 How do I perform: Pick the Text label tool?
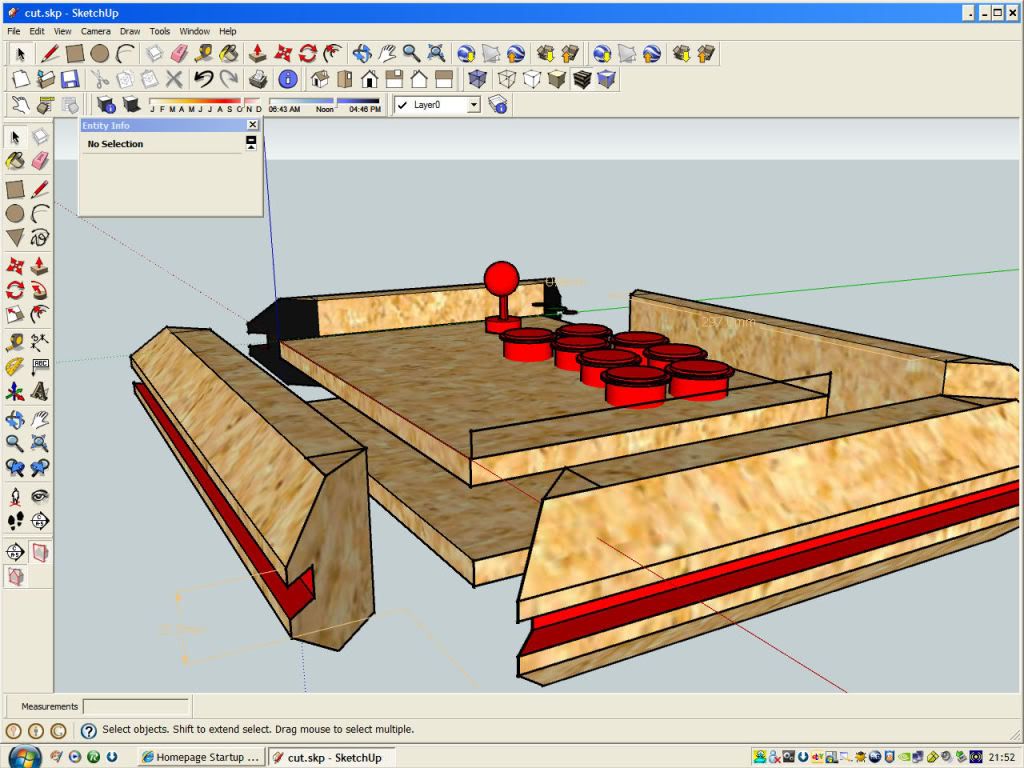coord(40,366)
